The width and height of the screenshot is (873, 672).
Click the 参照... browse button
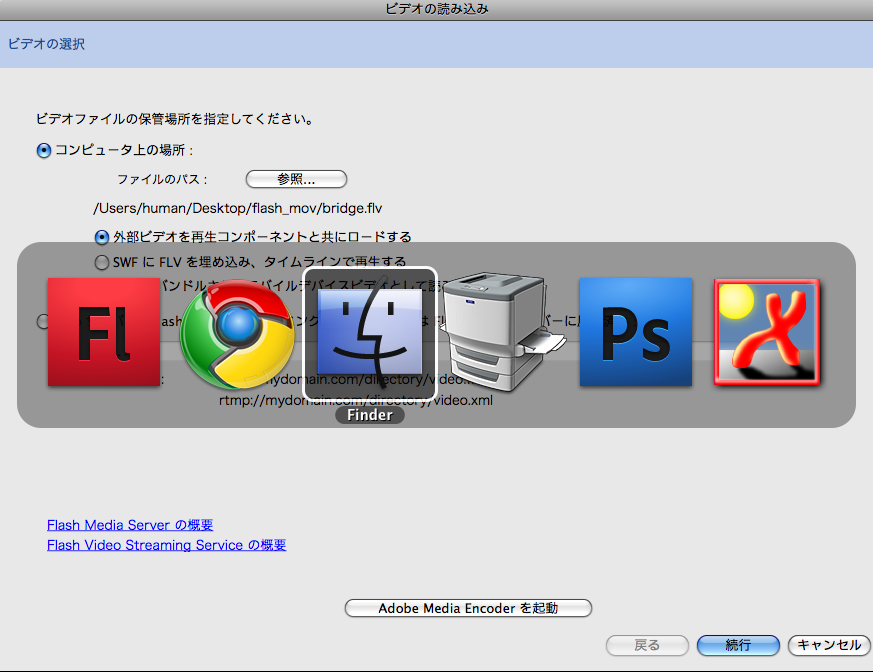(296, 179)
